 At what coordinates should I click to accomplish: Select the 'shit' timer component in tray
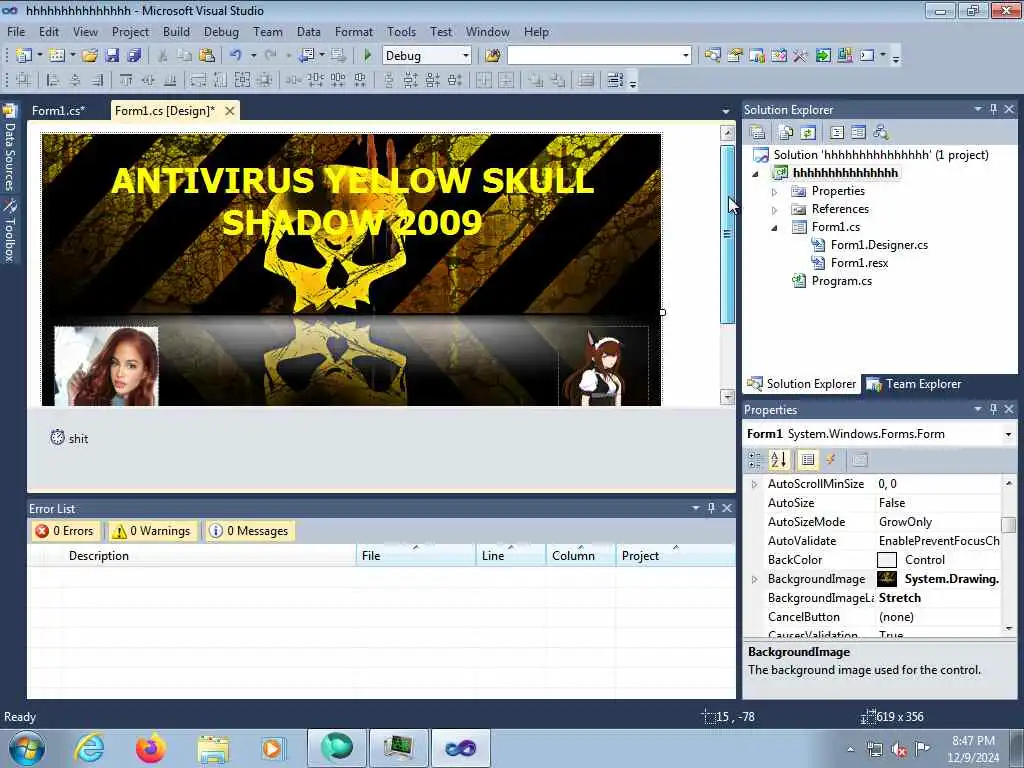[x=69, y=438]
